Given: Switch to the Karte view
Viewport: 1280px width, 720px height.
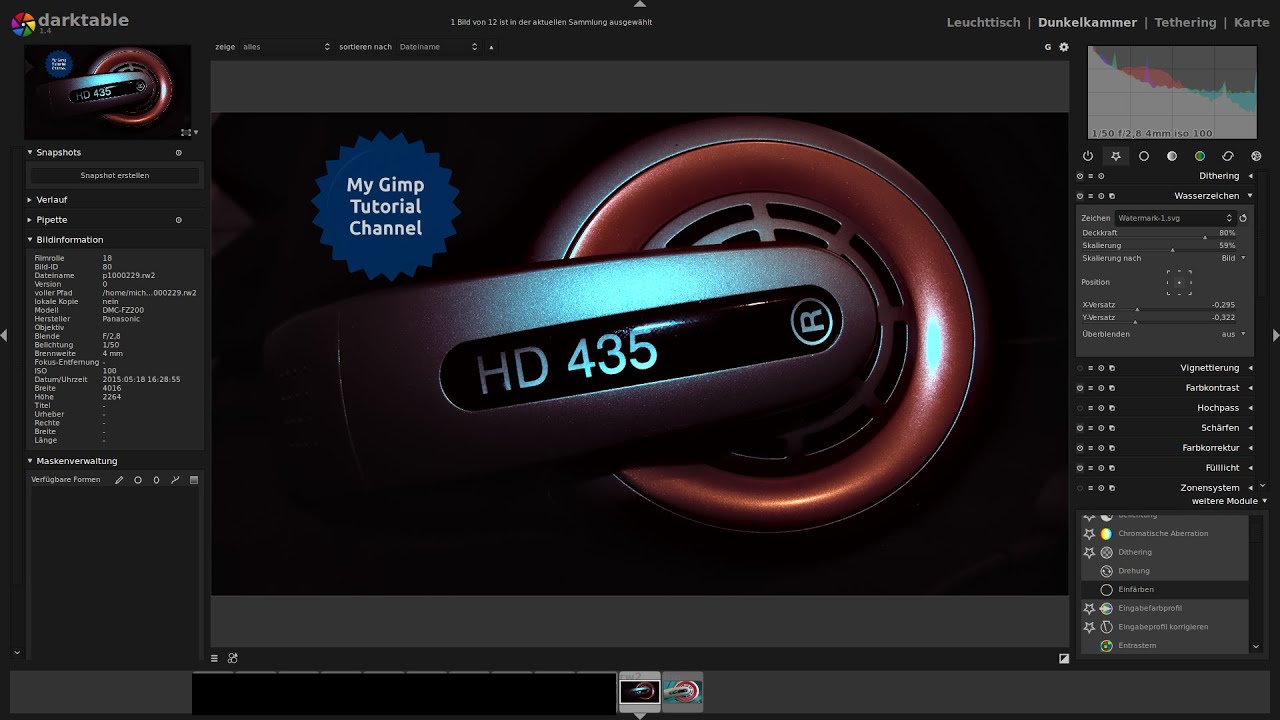Looking at the screenshot, I should [x=1251, y=22].
